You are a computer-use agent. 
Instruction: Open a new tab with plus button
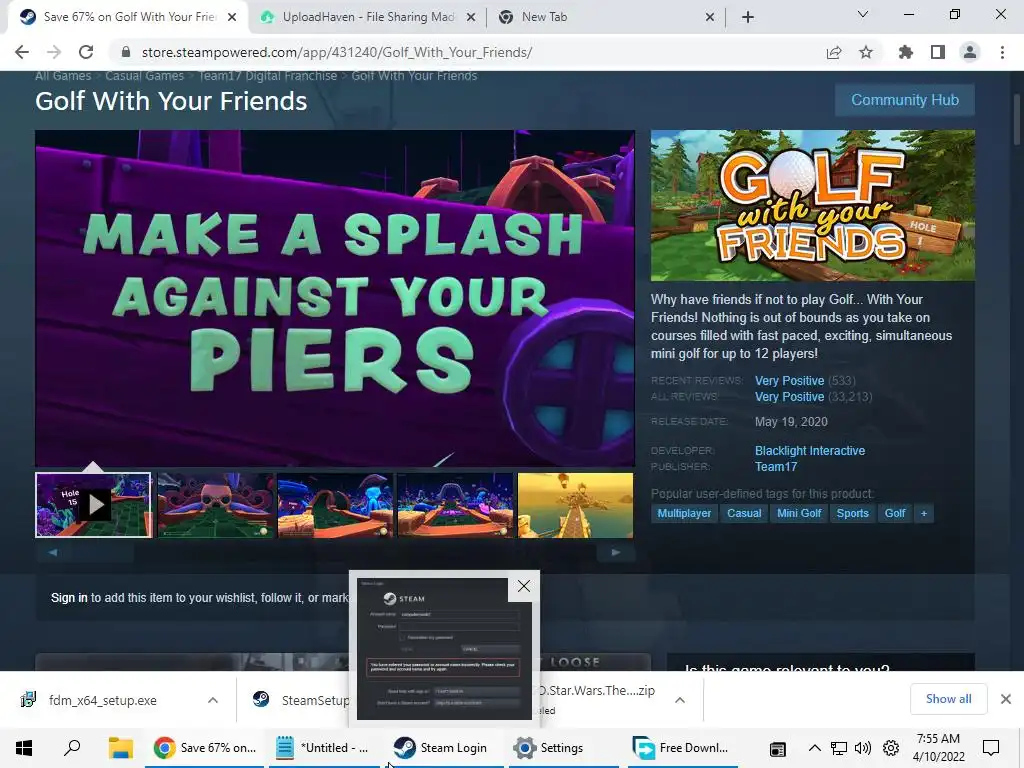click(748, 17)
